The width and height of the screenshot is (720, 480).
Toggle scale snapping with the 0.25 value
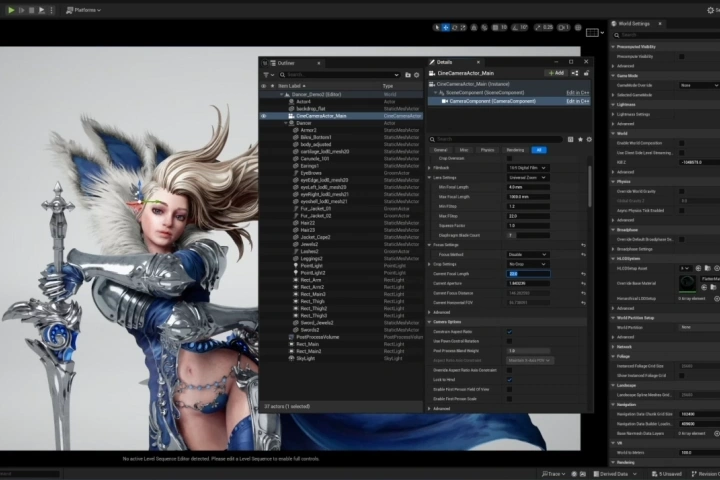pos(544,28)
